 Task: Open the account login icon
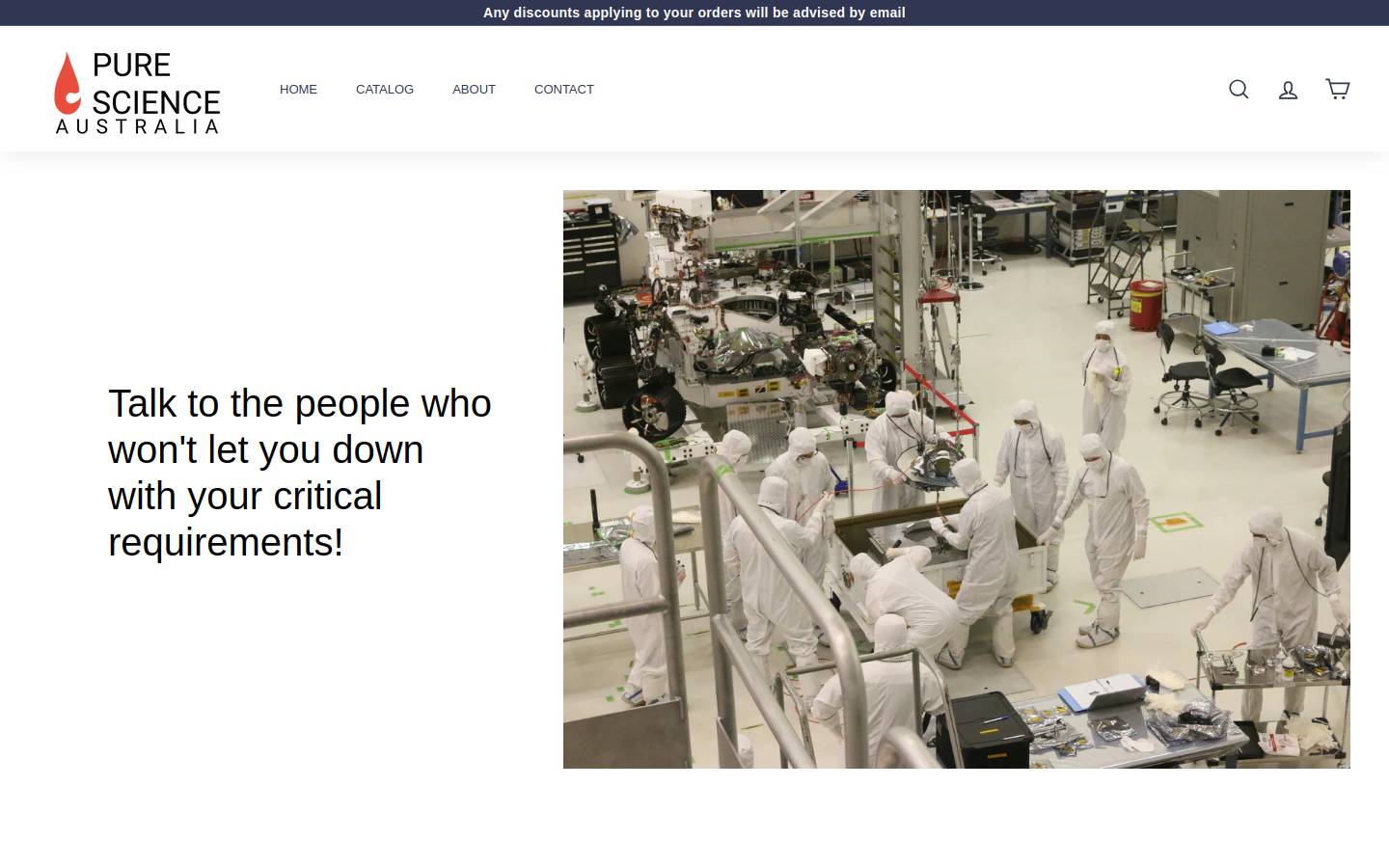(x=1288, y=90)
